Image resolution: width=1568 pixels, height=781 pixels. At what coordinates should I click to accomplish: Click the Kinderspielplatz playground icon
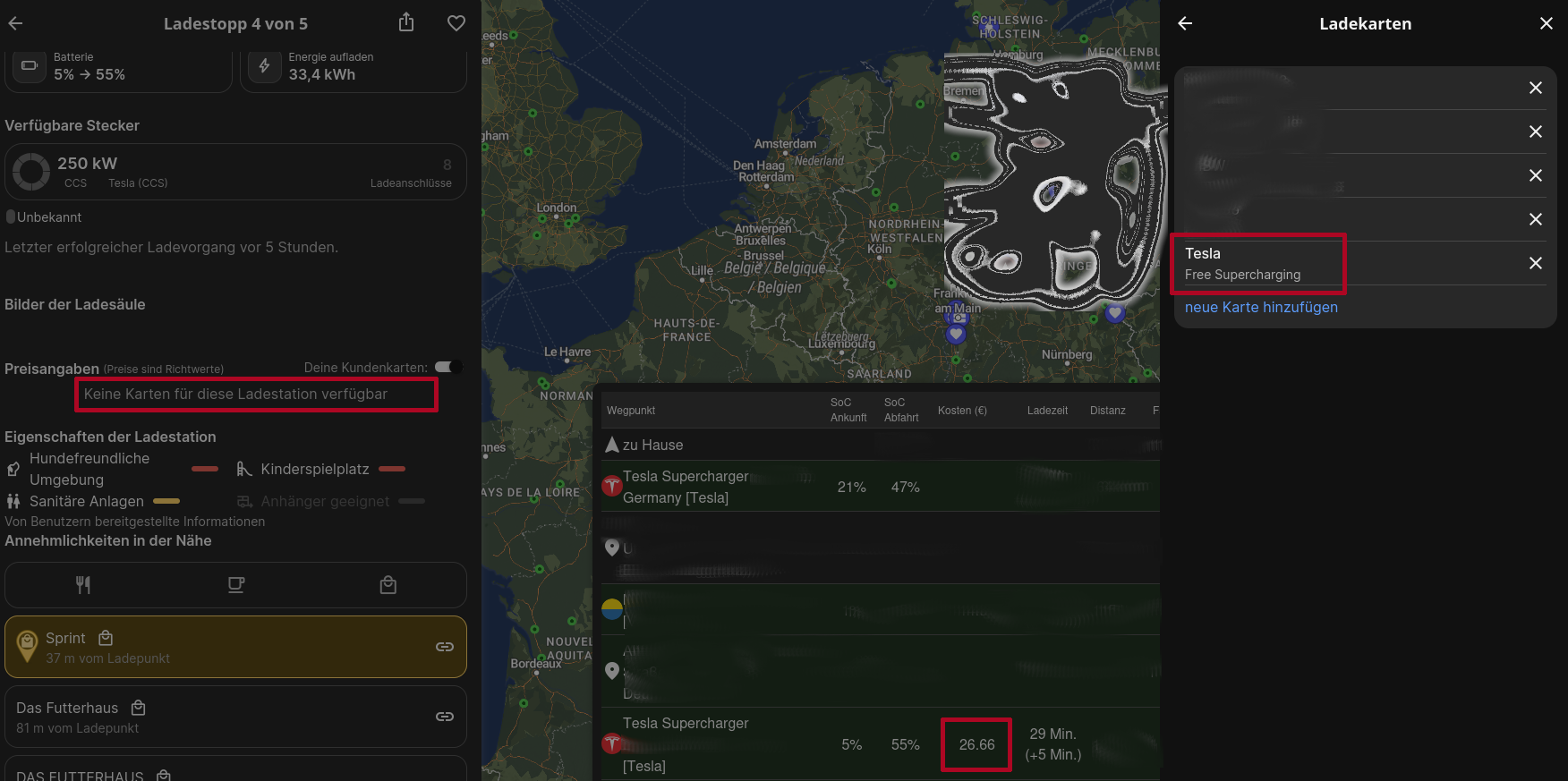coord(244,469)
